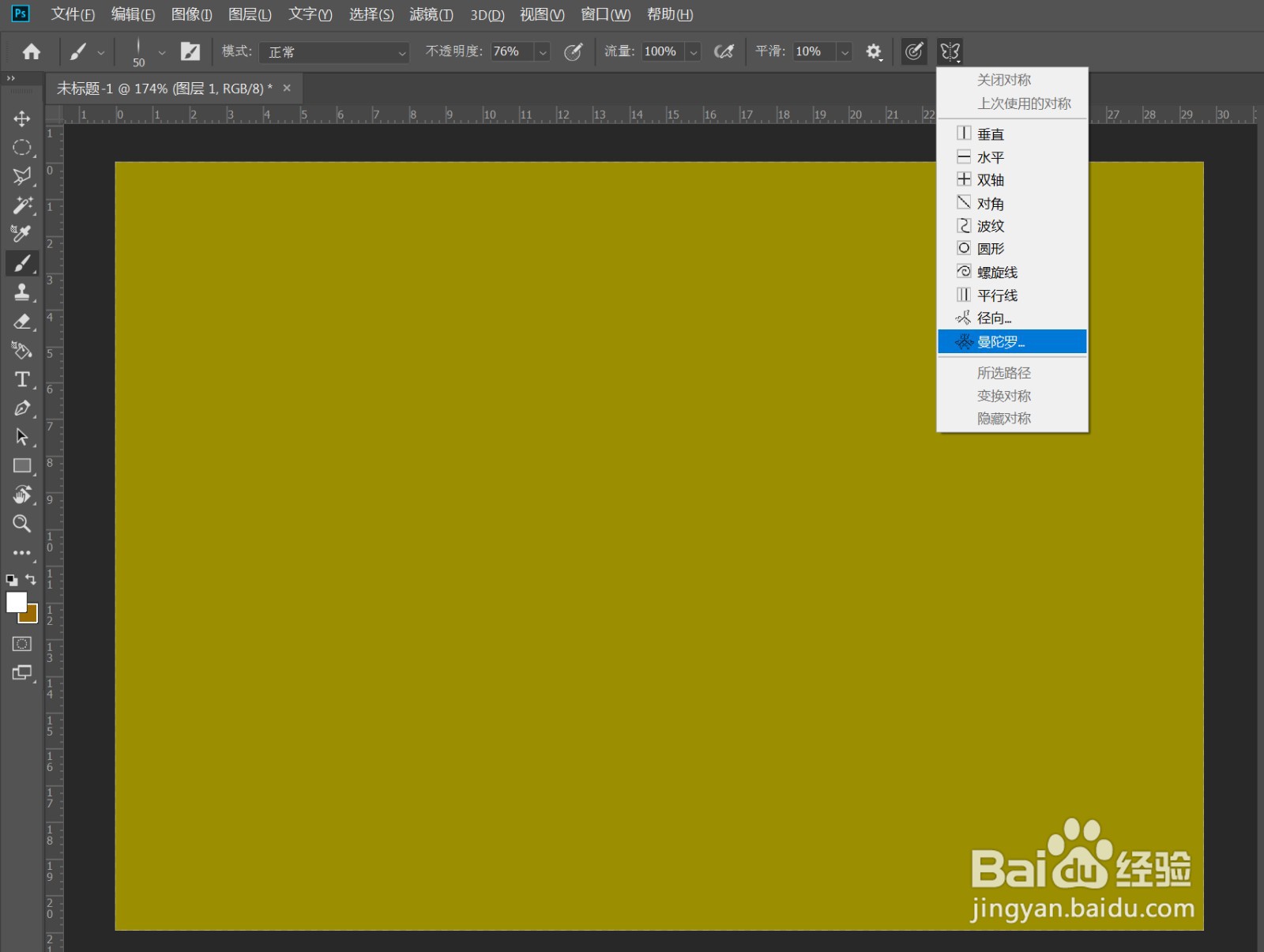Select the Type tool
Screen dimensions: 1264x952
[x=22, y=379]
